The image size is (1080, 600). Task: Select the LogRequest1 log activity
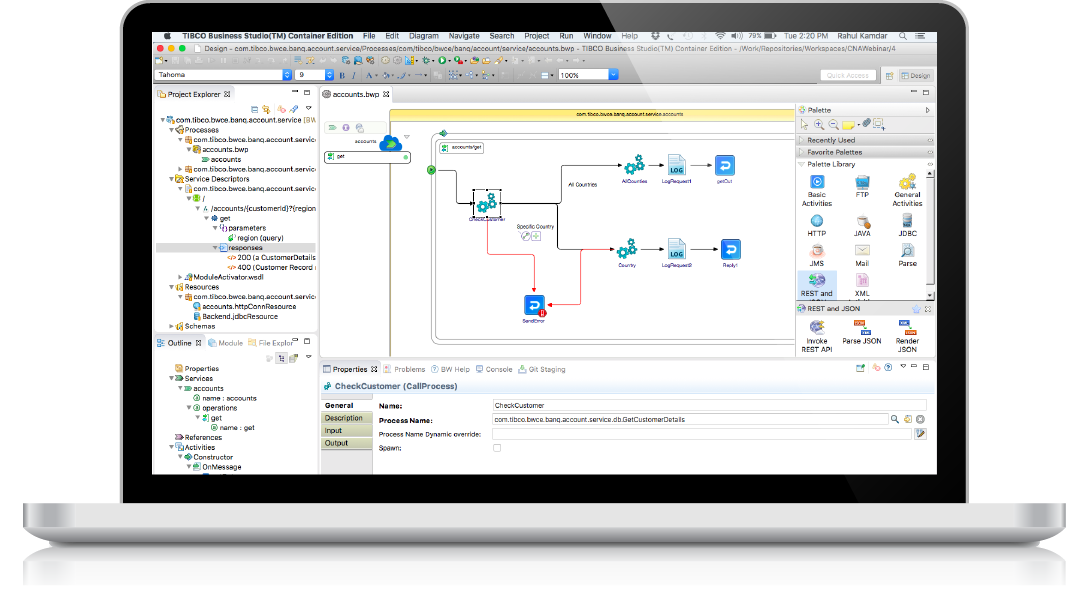pyautogui.click(x=676, y=165)
